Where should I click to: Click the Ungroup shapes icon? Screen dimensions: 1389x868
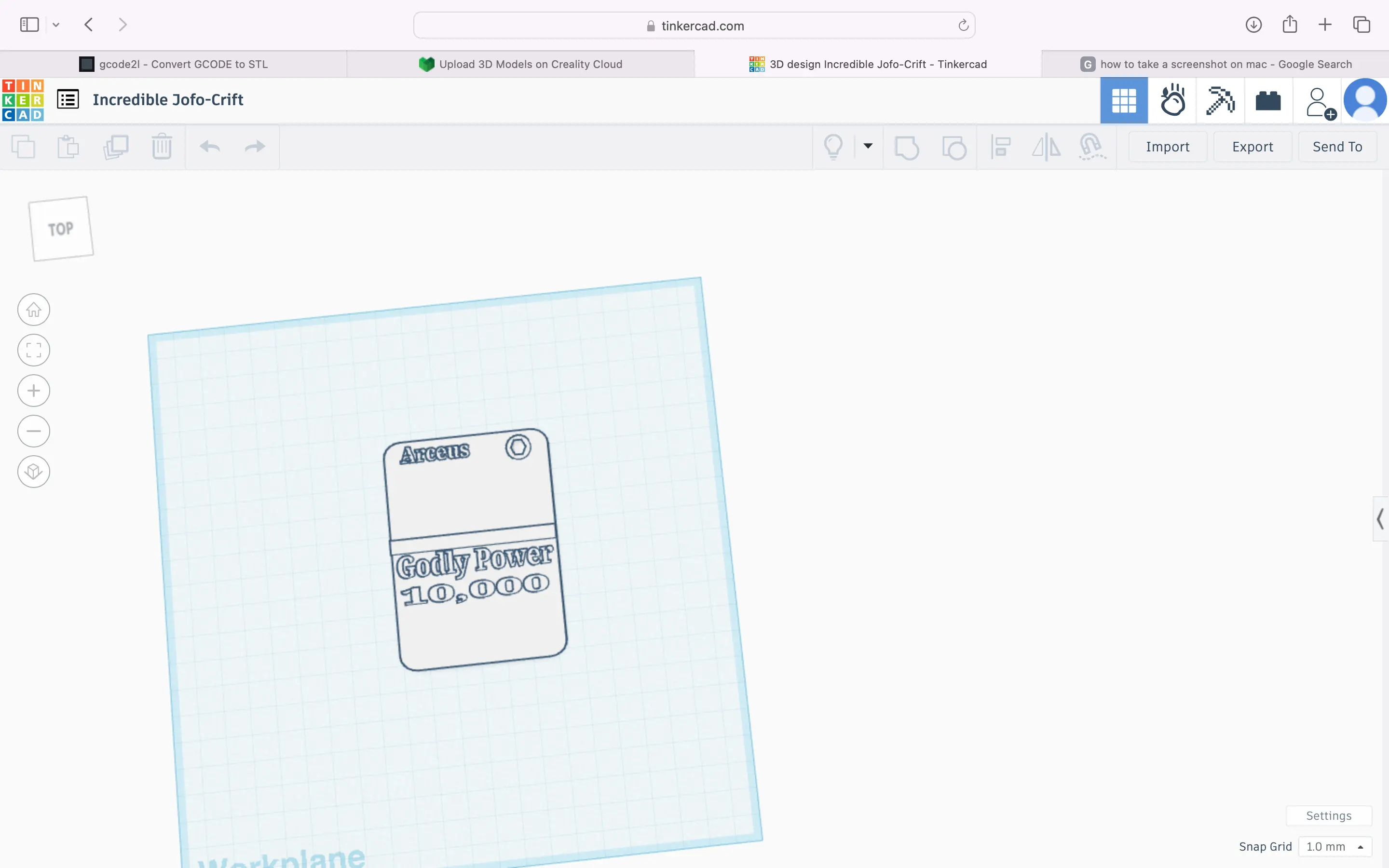pyautogui.click(x=954, y=147)
